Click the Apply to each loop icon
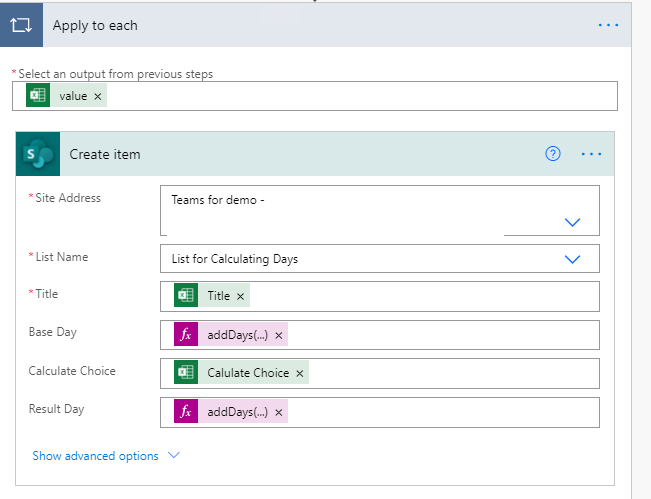Viewport: 651px width, 499px height. tap(21, 25)
